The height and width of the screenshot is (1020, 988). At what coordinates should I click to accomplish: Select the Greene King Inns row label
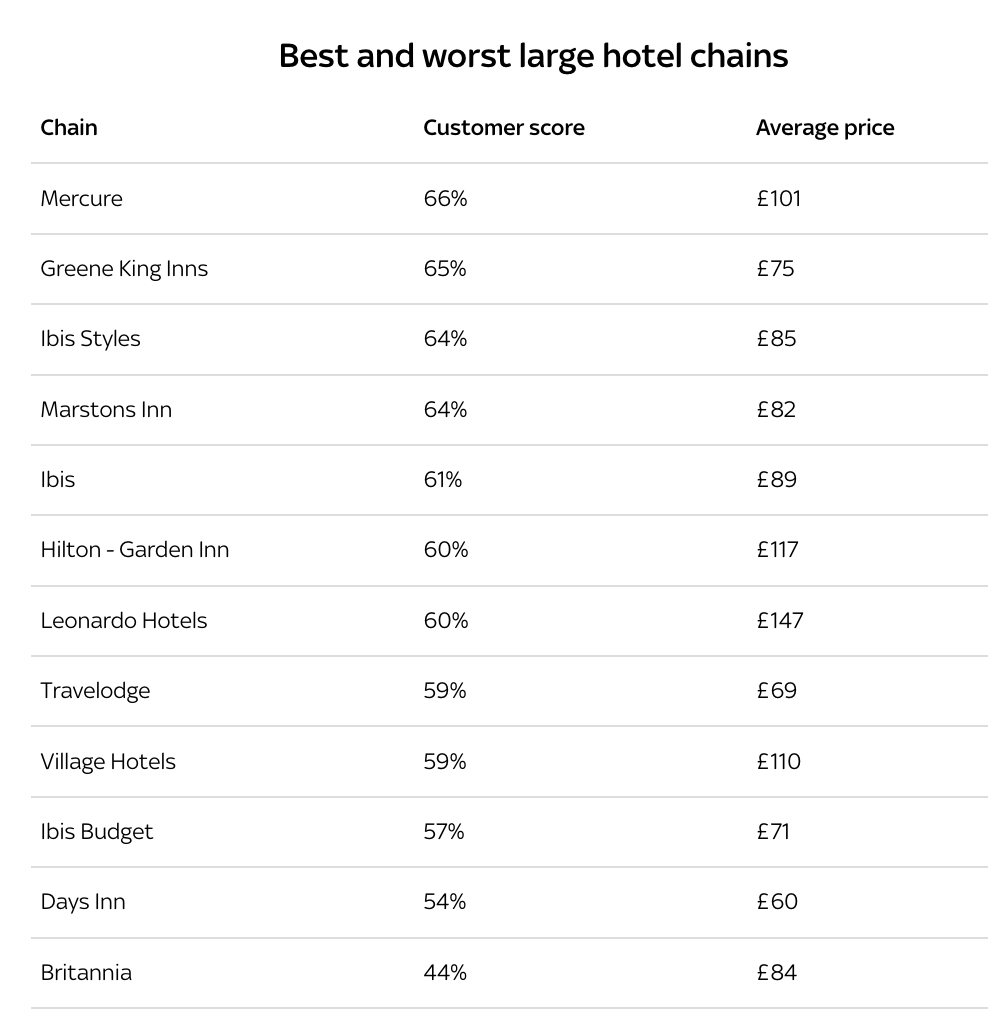coord(124,269)
